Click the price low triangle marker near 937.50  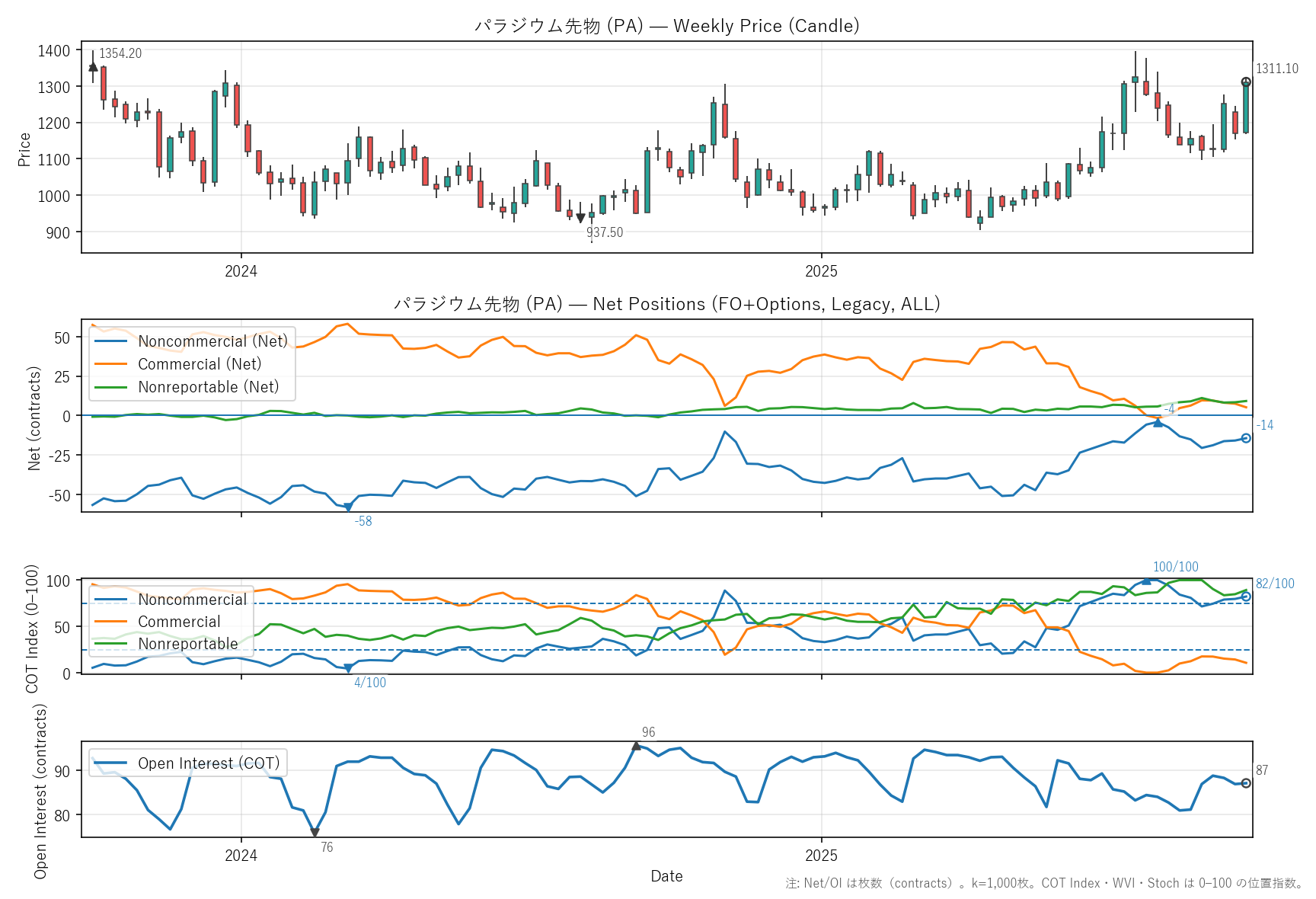(x=581, y=219)
